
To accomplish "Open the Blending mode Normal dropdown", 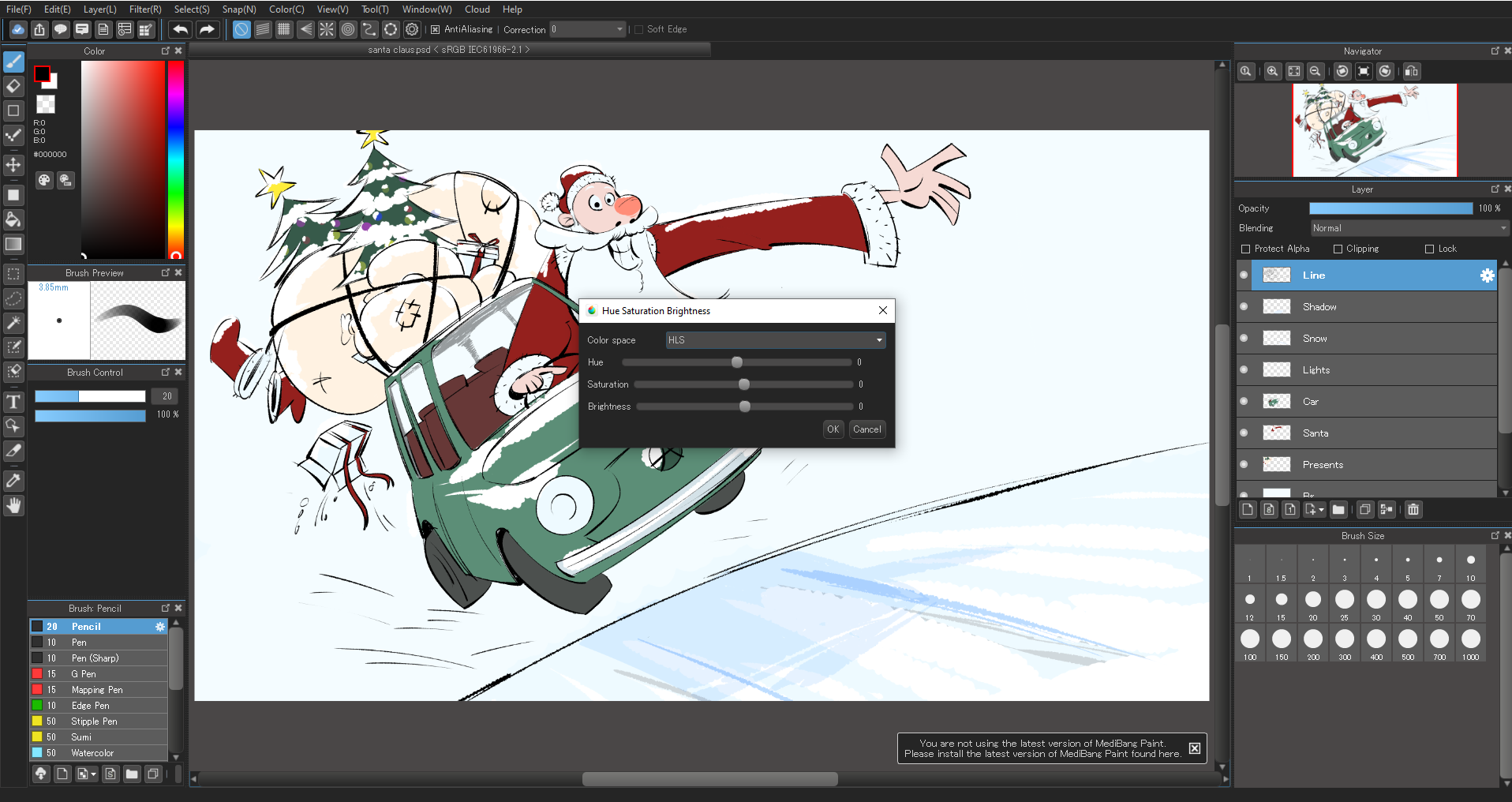I will [x=1409, y=228].
